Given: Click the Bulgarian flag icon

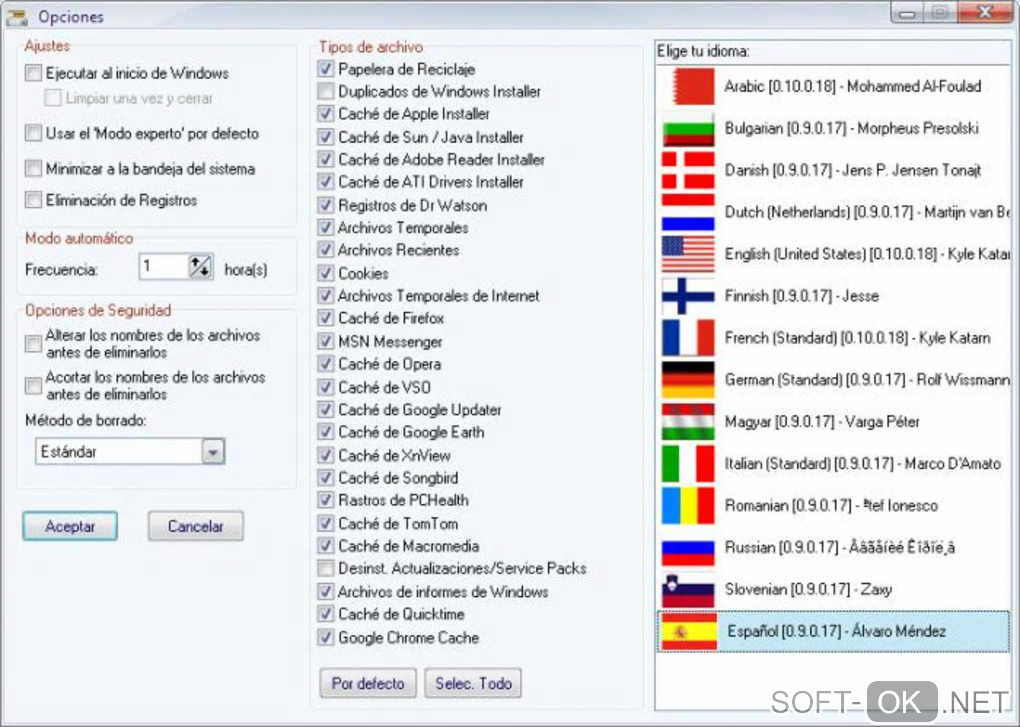Looking at the screenshot, I should [x=688, y=129].
